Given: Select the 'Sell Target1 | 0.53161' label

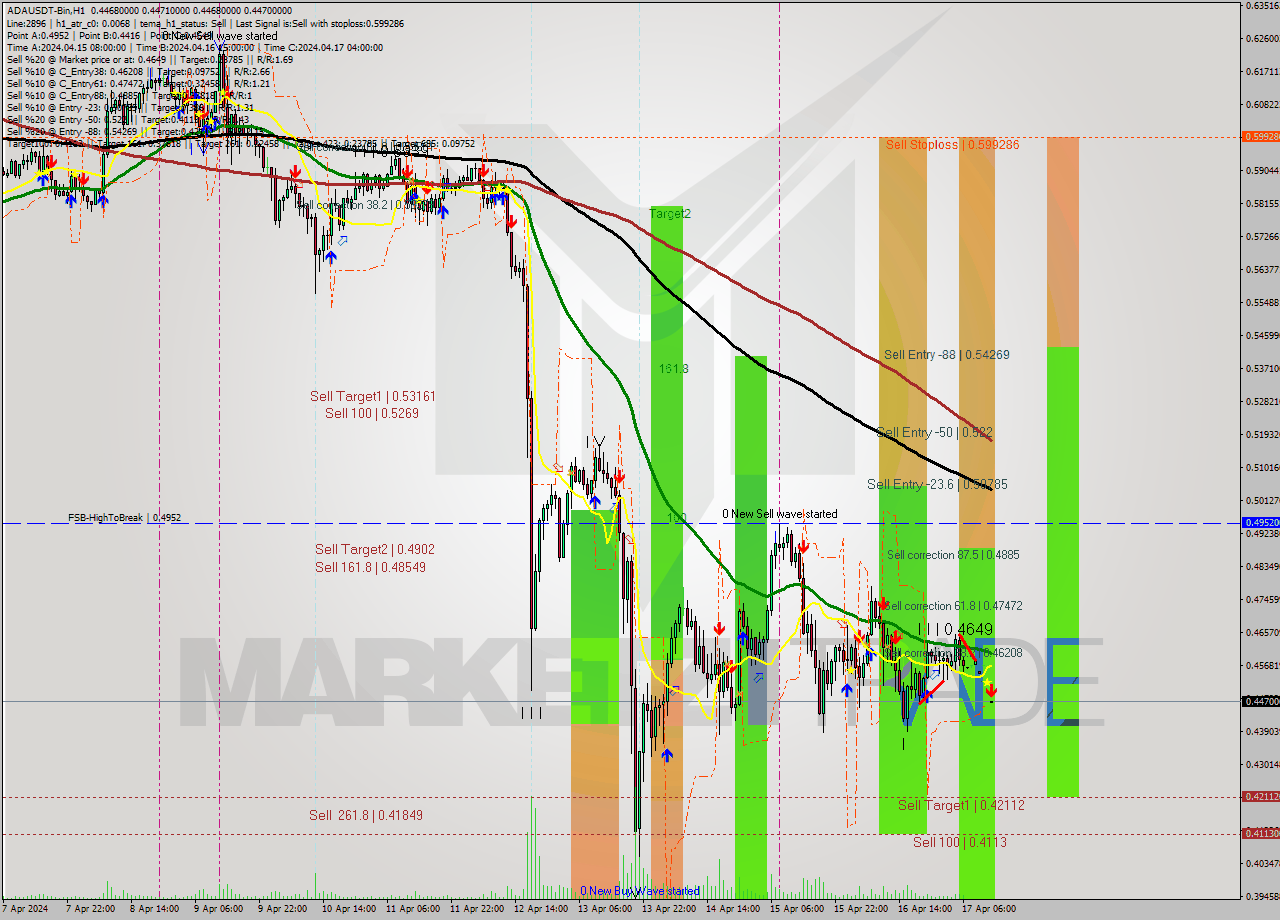Looking at the screenshot, I should (373, 396).
